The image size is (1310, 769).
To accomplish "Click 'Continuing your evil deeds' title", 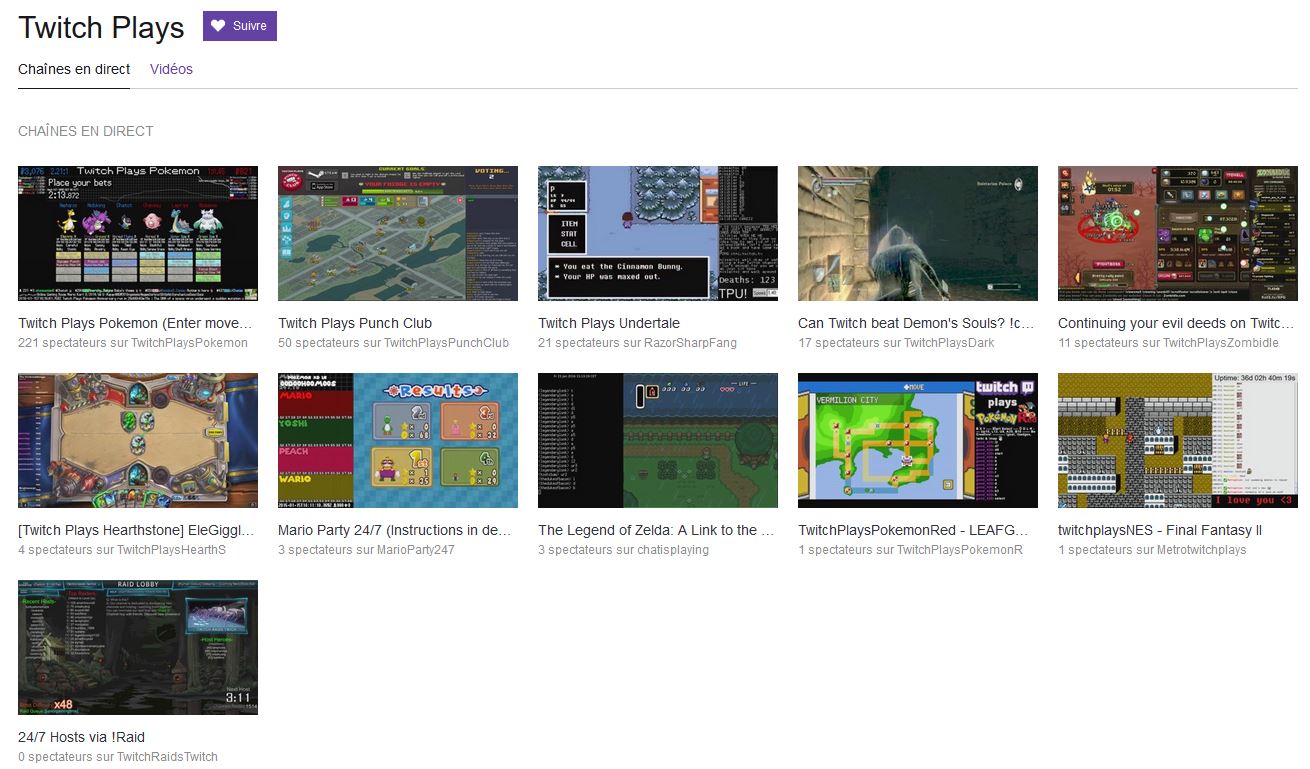I will (1176, 323).
